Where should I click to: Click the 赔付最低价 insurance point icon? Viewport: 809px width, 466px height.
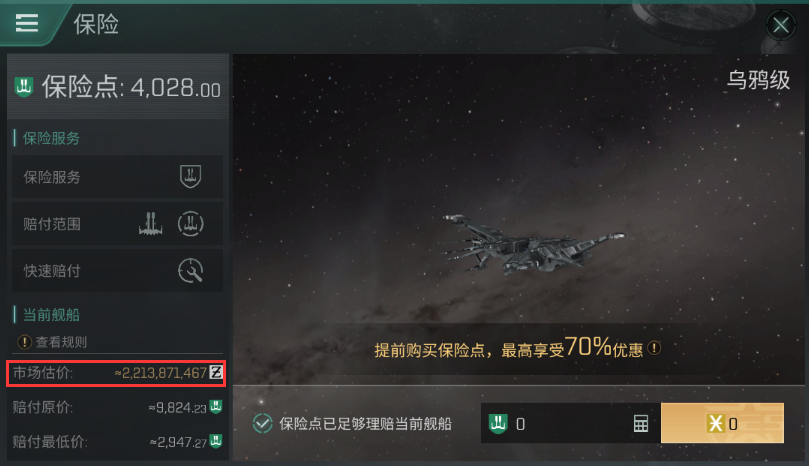[216, 441]
